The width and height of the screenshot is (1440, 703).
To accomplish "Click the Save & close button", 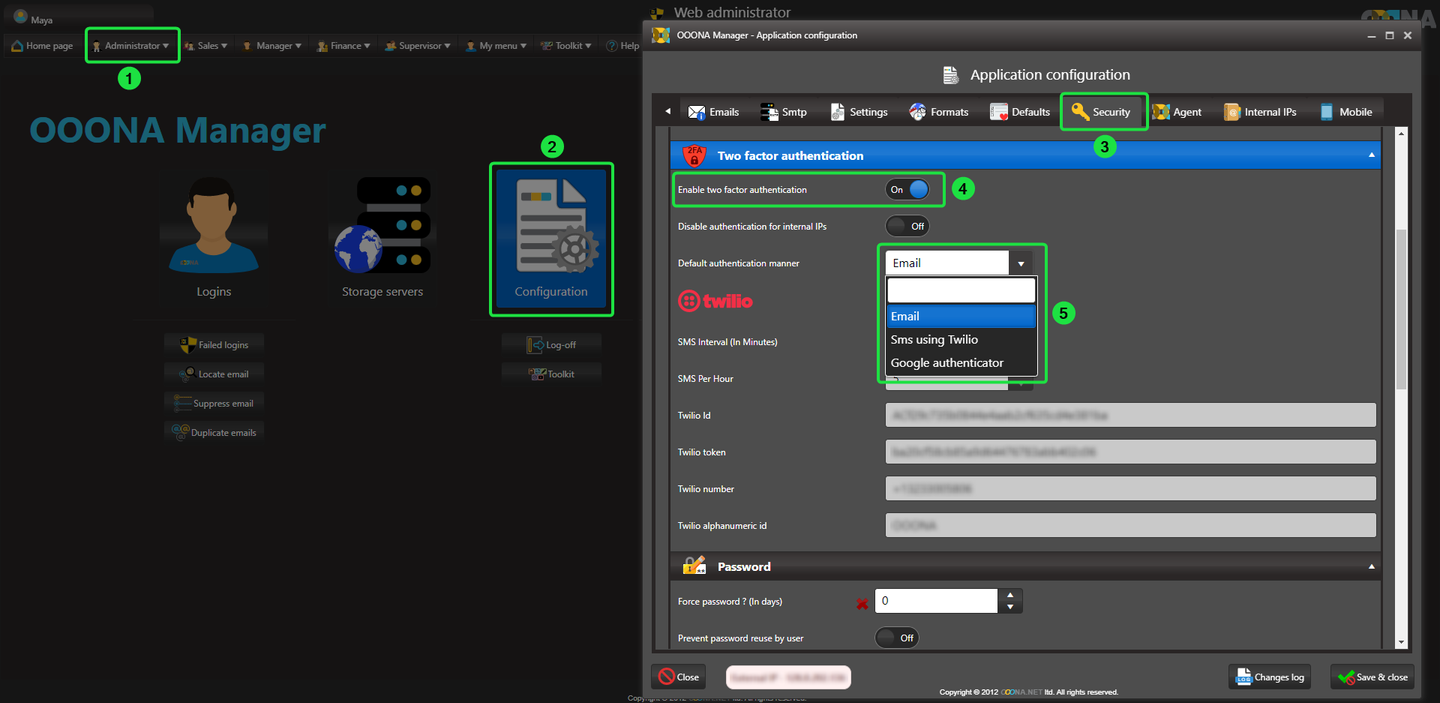I will click(1371, 677).
